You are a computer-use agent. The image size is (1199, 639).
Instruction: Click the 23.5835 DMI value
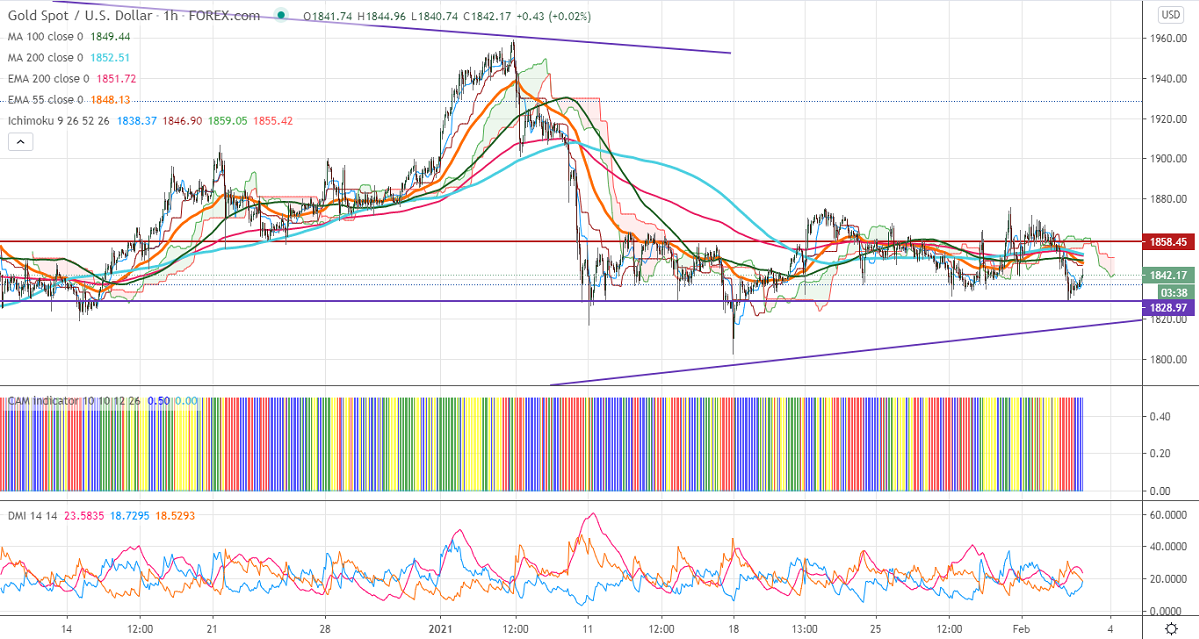coord(84,516)
